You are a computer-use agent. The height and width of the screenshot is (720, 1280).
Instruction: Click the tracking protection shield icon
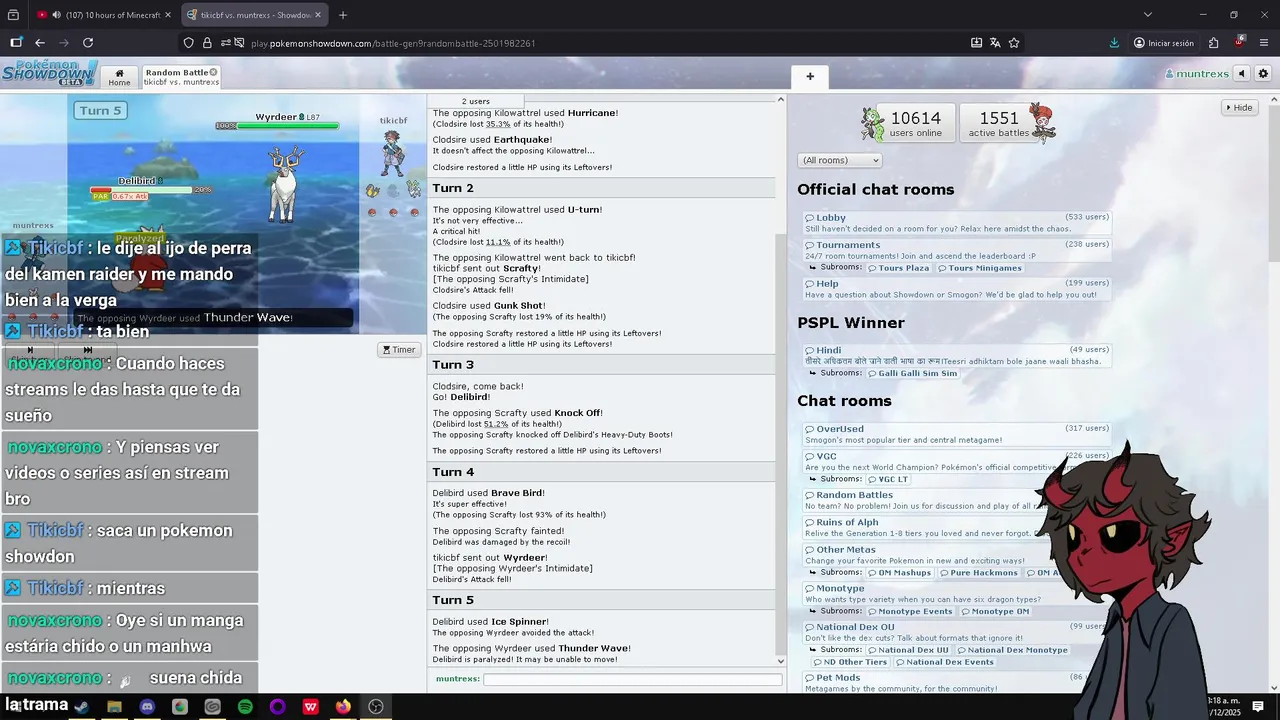pyautogui.click(x=188, y=43)
